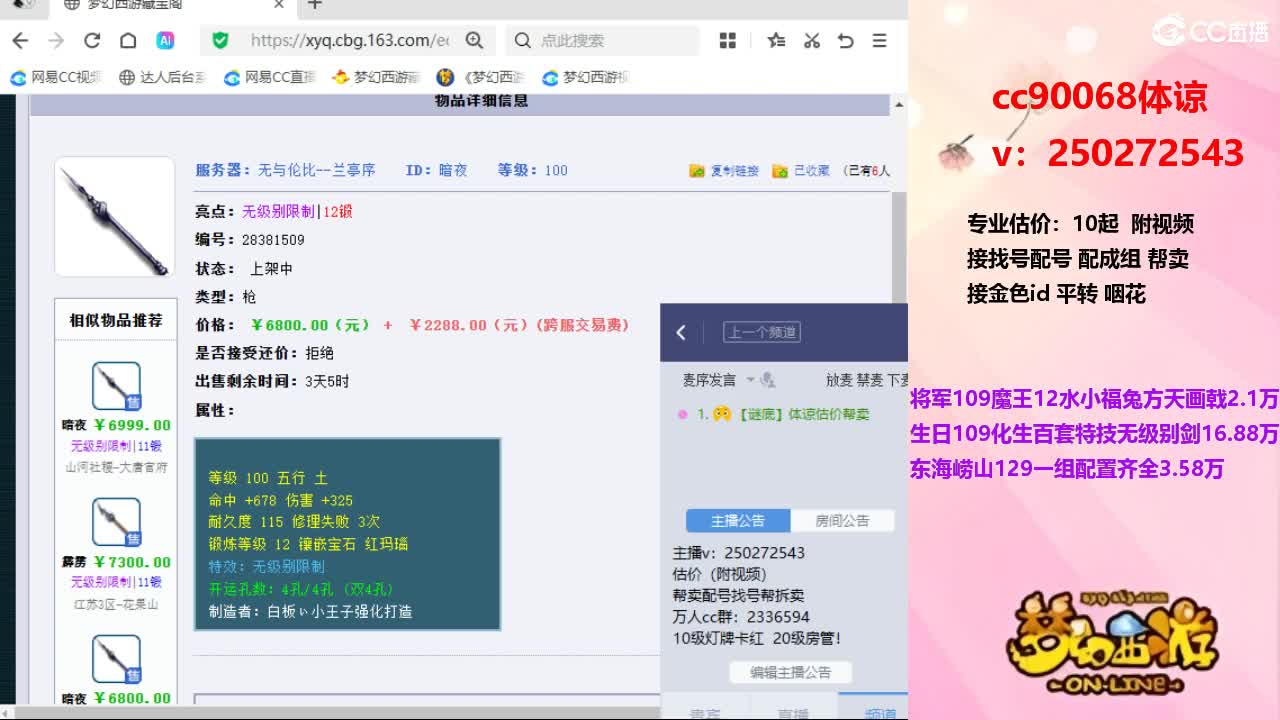This screenshot has width=1280, height=720.
Task: Open the 达人后台 bookmark
Action: click(162, 77)
